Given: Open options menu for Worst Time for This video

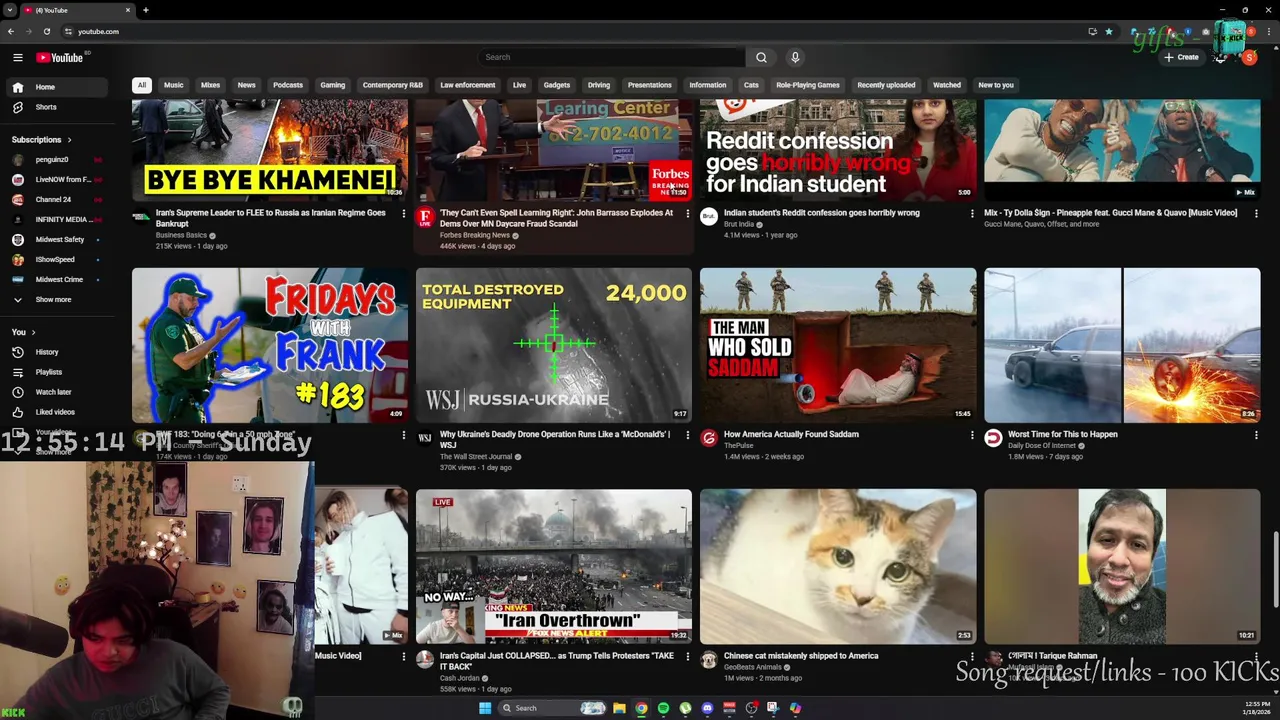Looking at the screenshot, I should 1256,435.
